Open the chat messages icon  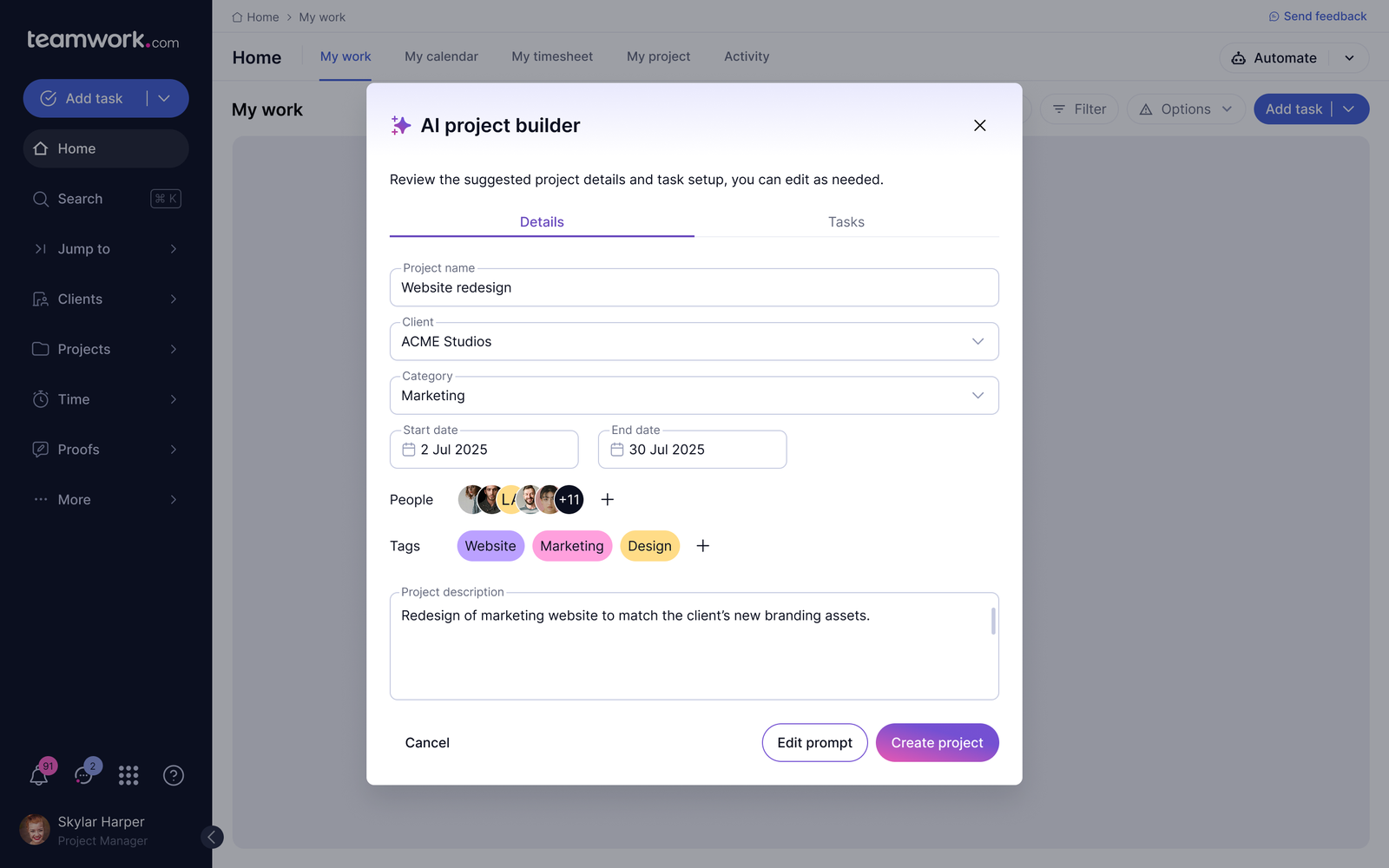pos(84,775)
